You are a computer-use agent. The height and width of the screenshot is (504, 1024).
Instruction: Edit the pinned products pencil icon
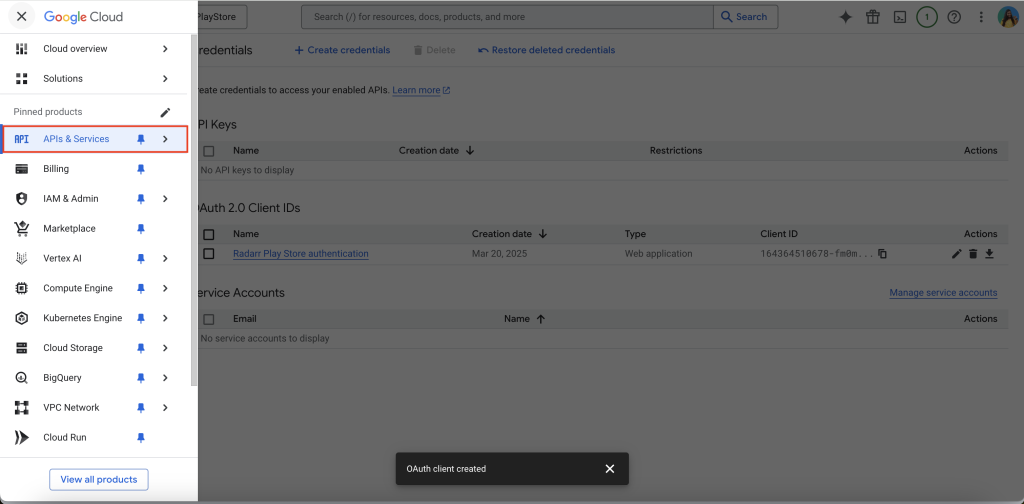[166, 112]
